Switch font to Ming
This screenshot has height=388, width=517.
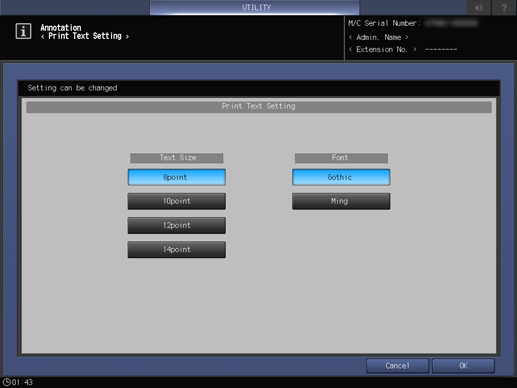[341, 201]
